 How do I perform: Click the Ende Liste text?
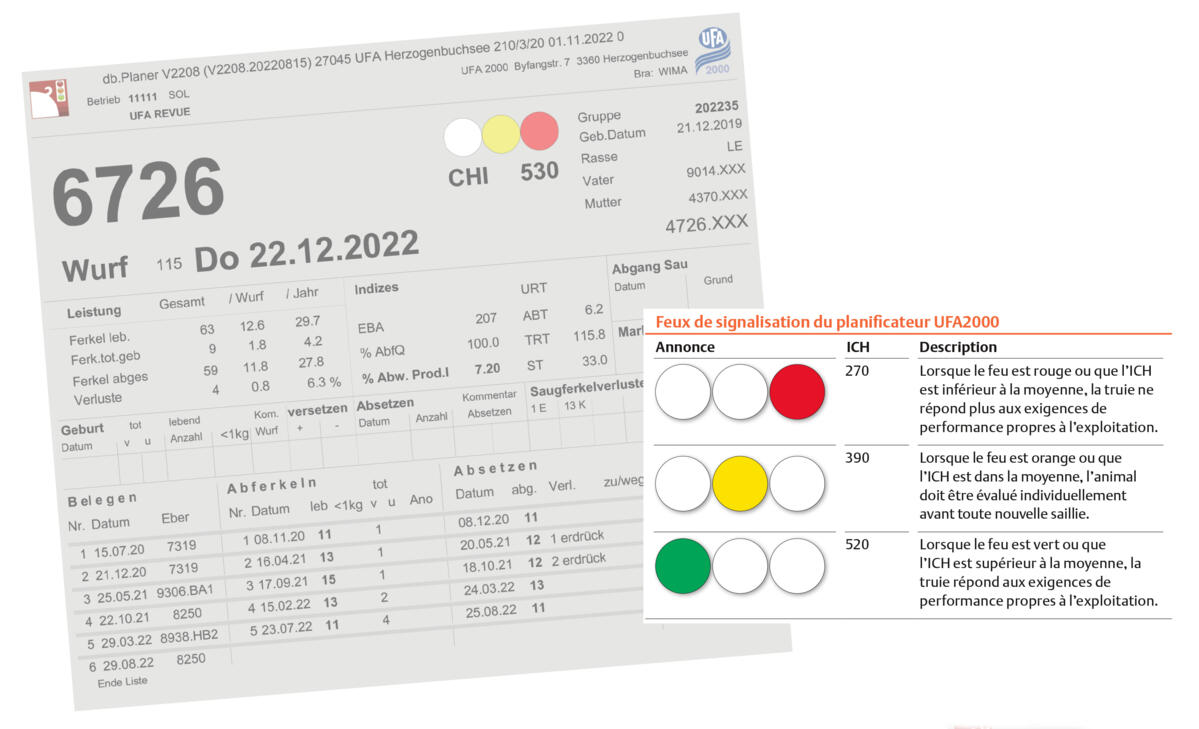click(x=122, y=682)
